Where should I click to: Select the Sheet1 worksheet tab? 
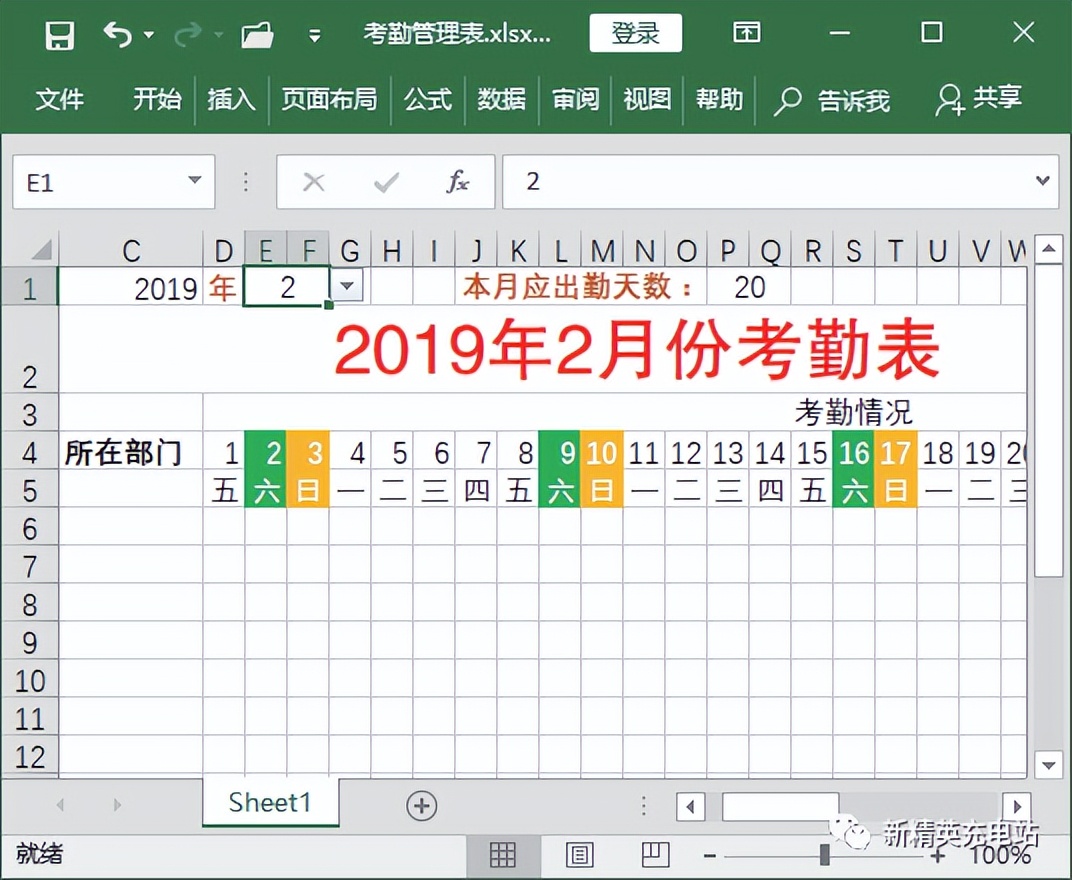[268, 802]
